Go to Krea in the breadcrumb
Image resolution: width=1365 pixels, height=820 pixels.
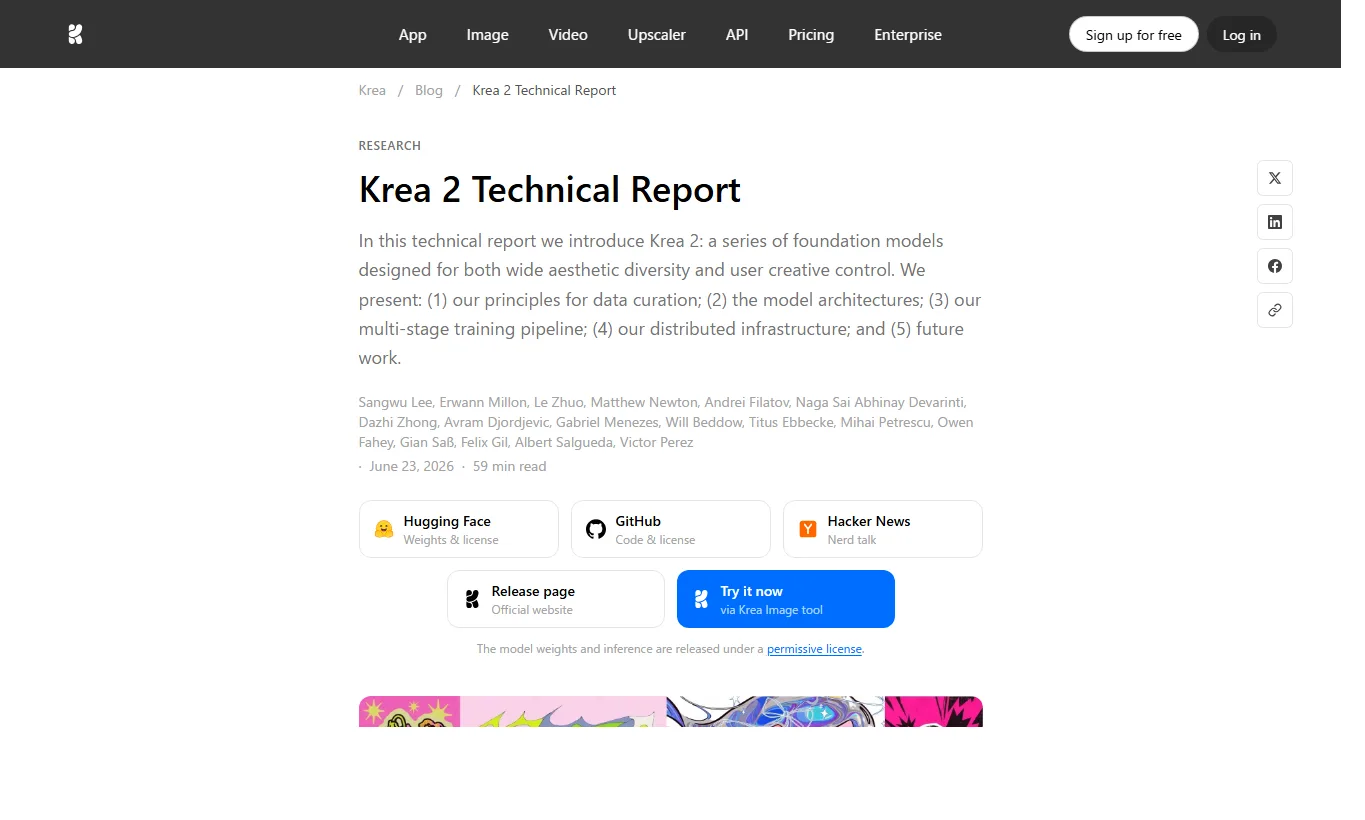[372, 90]
